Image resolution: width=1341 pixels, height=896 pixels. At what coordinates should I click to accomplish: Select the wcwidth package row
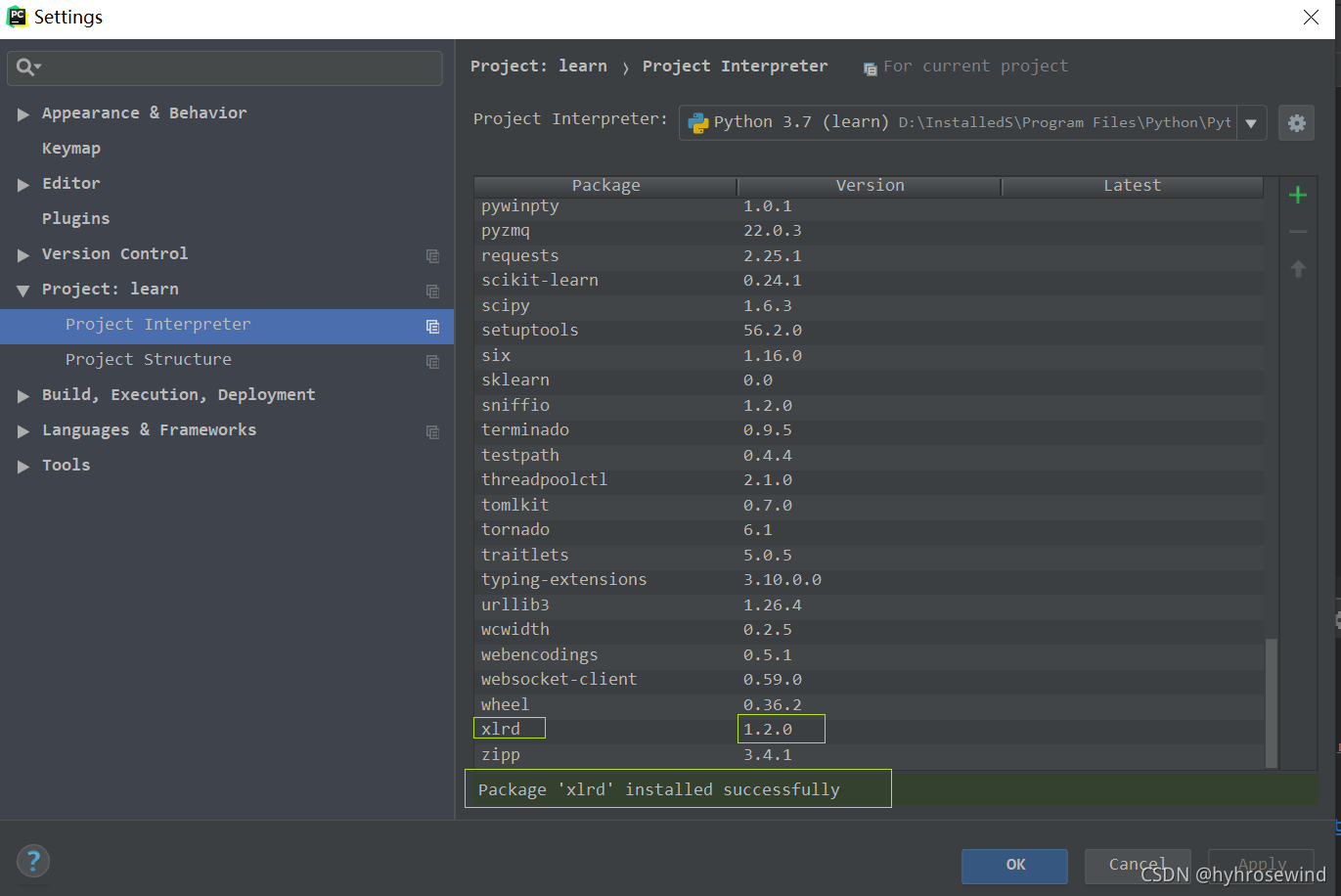coord(869,630)
